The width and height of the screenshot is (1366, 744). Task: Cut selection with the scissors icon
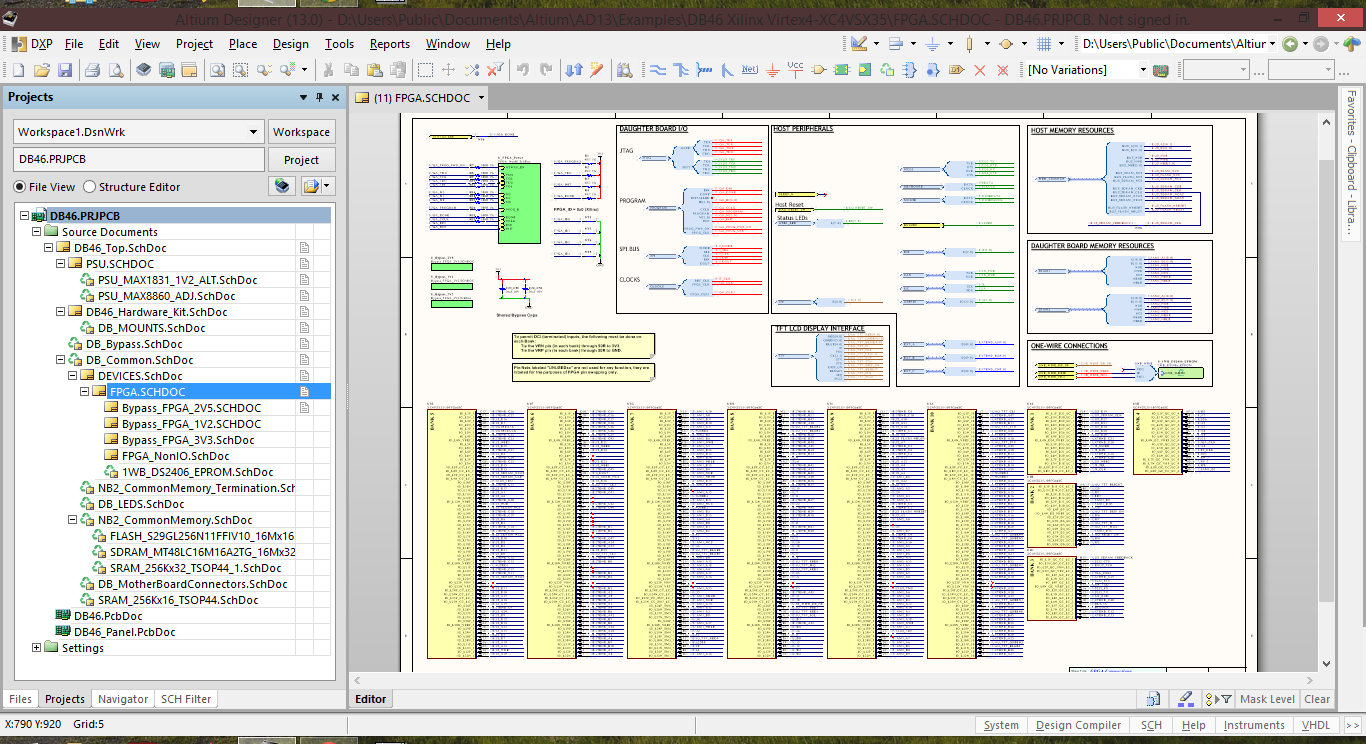328,70
